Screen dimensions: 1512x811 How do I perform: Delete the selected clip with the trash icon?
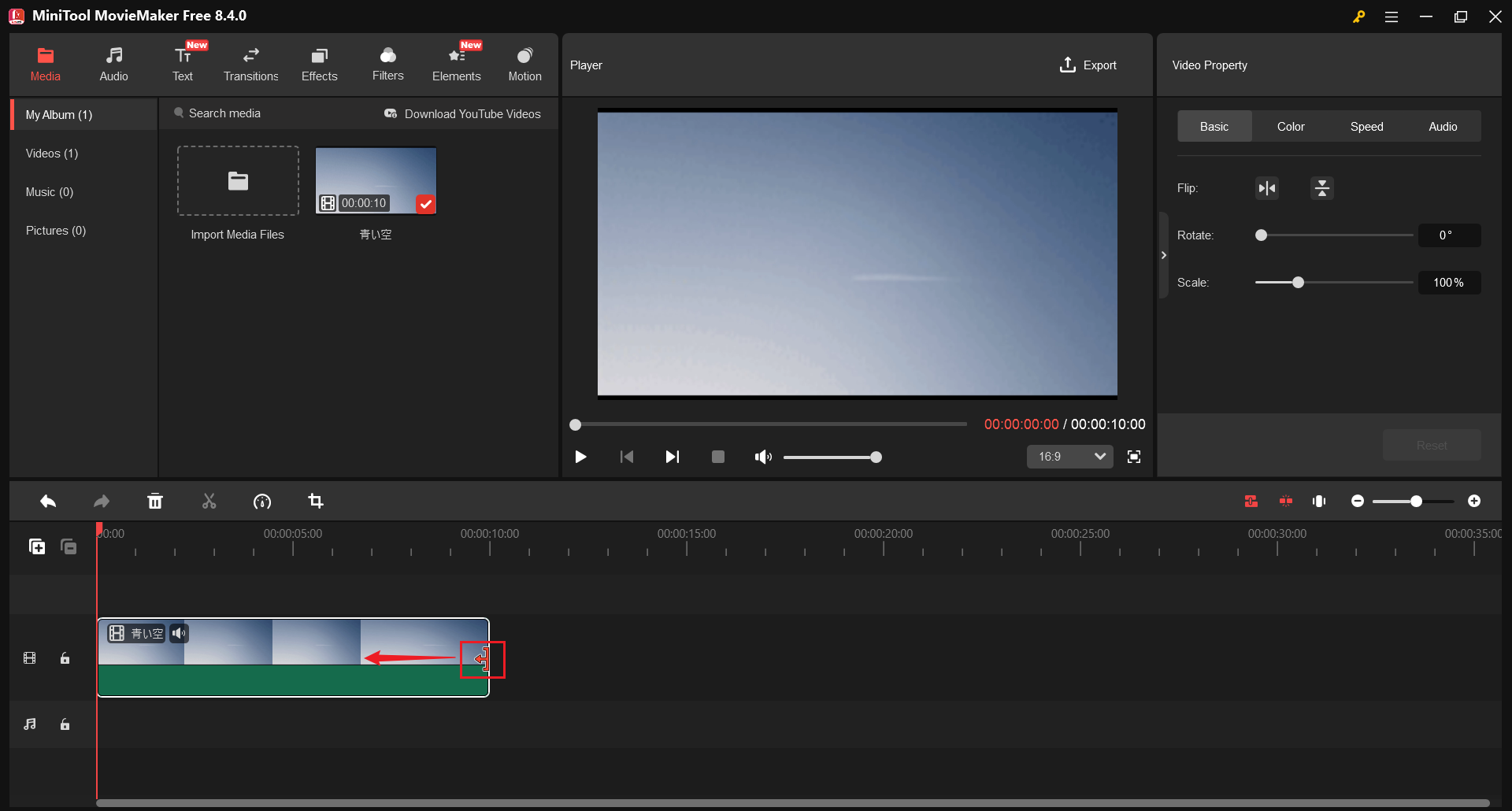click(155, 502)
